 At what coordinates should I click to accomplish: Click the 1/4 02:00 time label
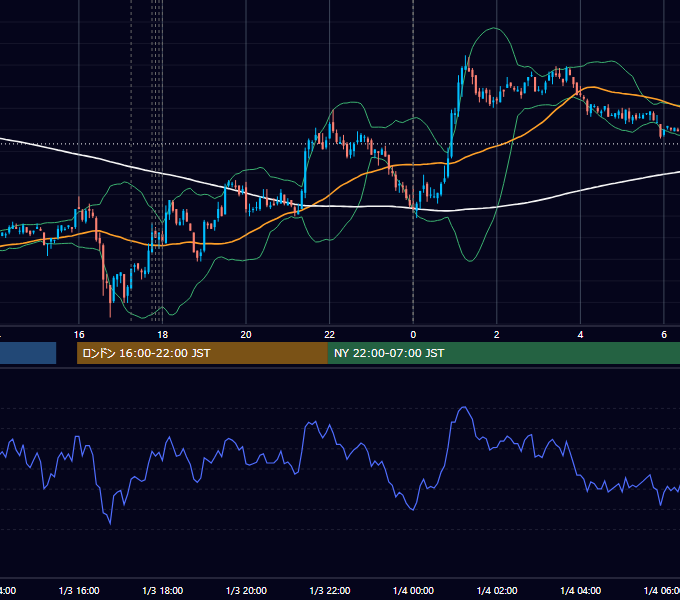pyautogui.click(x=497, y=590)
